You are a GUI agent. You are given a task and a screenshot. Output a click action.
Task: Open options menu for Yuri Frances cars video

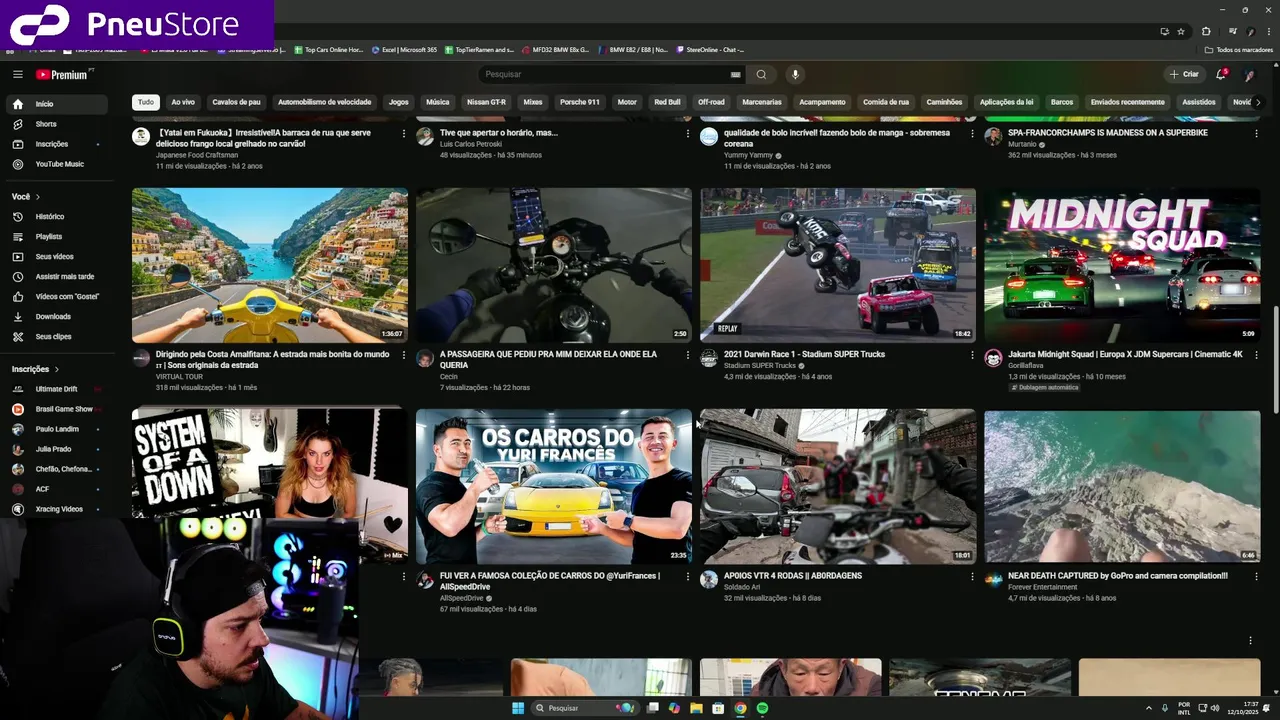pyautogui.click(x=688, y=577)
